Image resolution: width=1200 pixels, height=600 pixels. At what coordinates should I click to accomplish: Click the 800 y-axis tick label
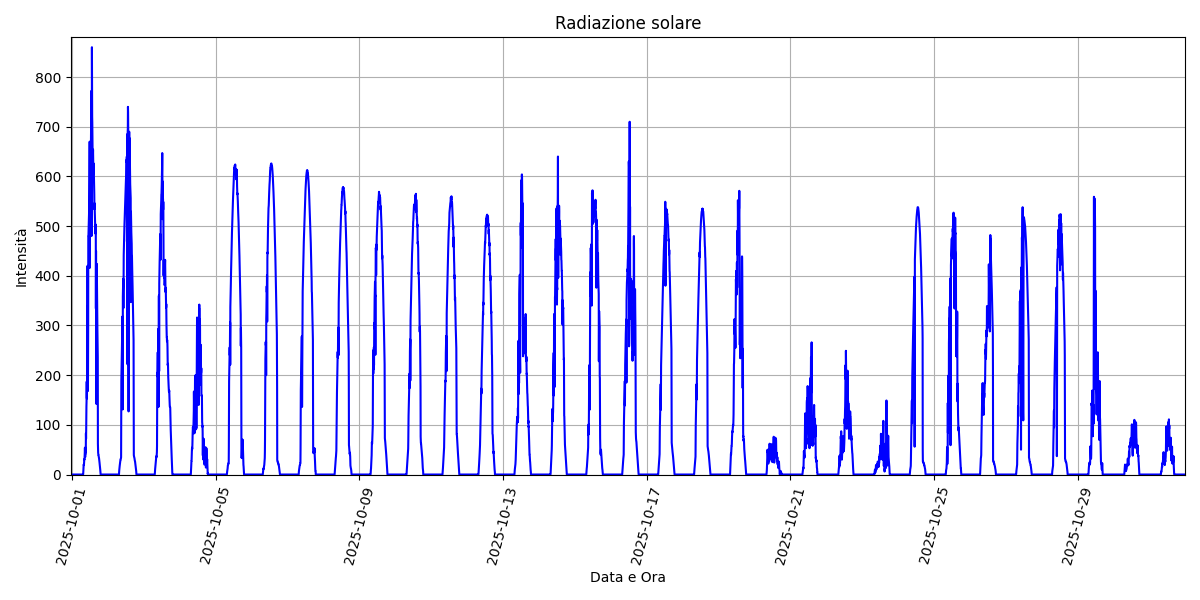[48, 78]
